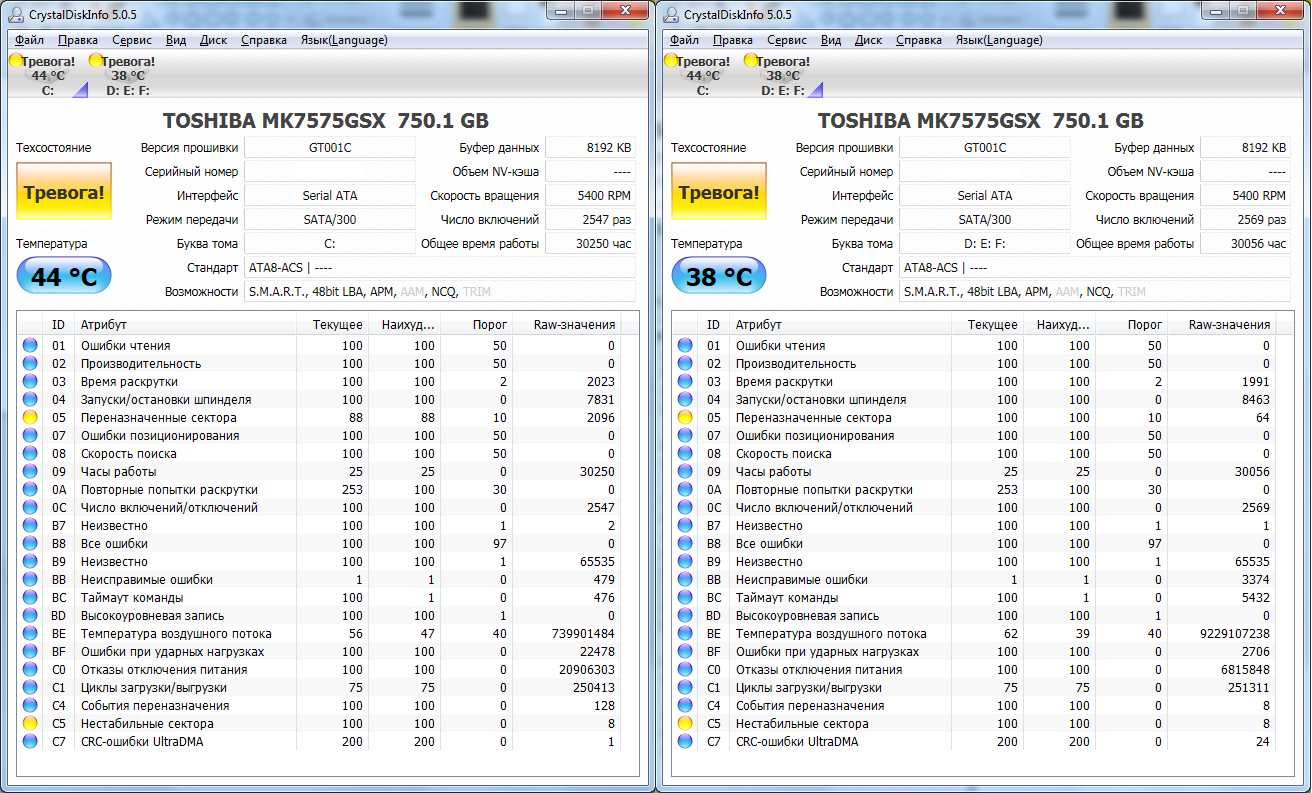This screenshot has width=1312, height=793.
Task: Select the D: E: F: disk entry in the right window
Action: coord(783,75)
